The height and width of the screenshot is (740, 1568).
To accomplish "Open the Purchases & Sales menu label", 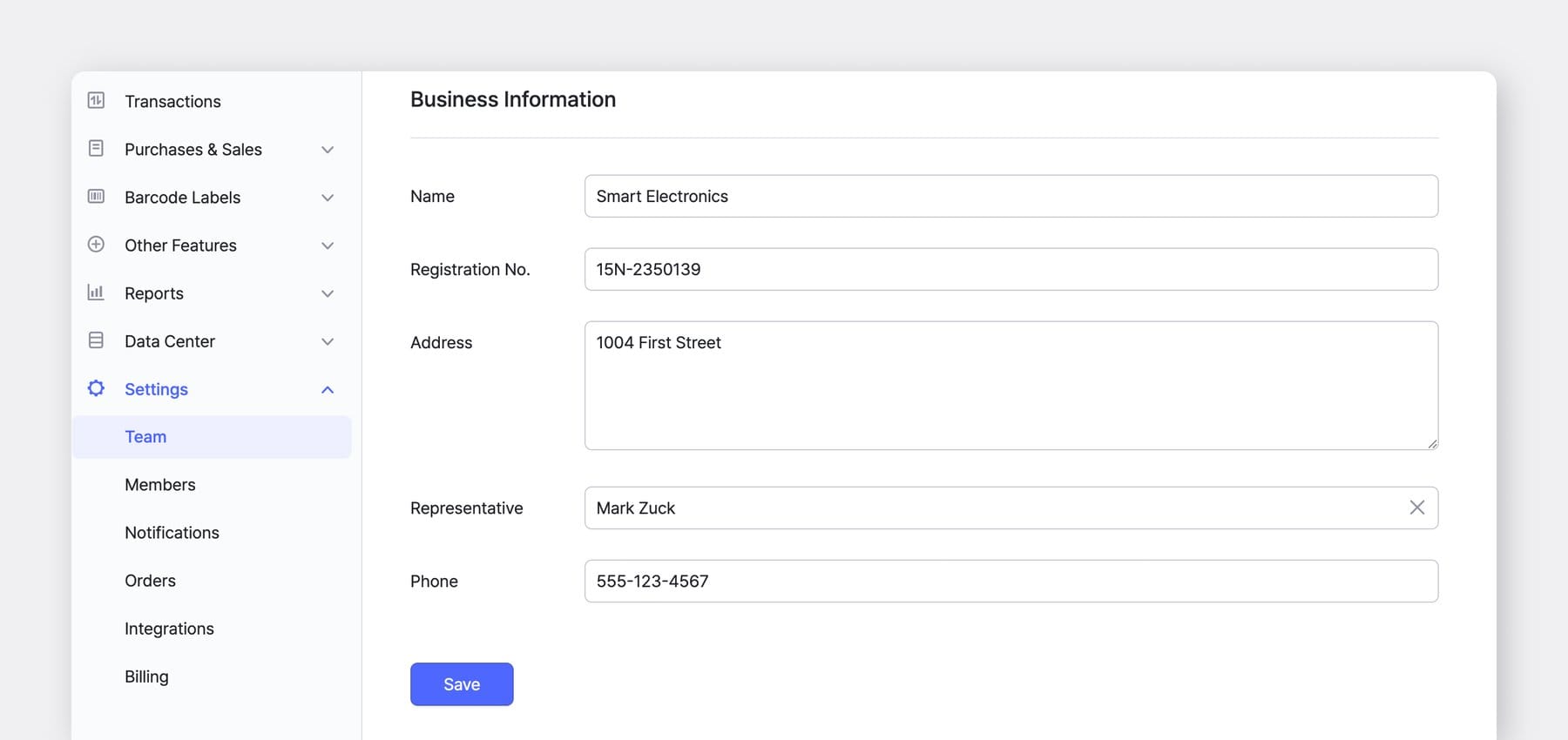I will point(193,150).
